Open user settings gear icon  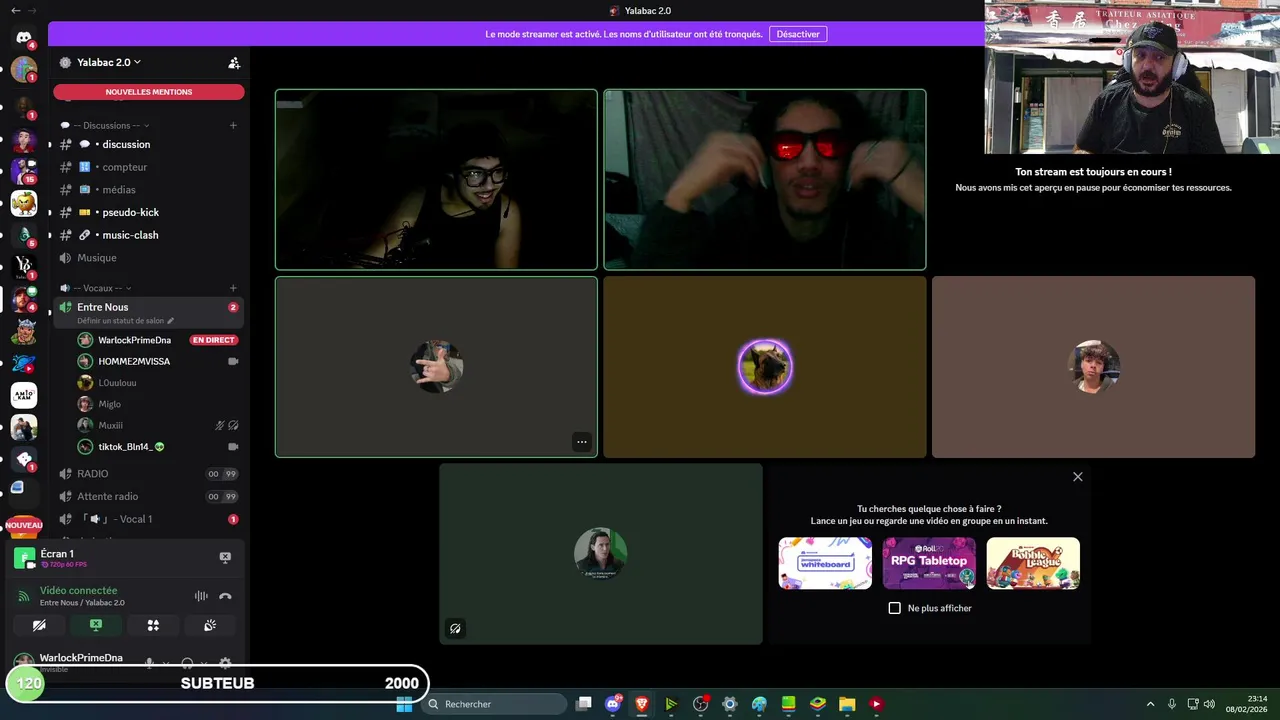(225, 663)
